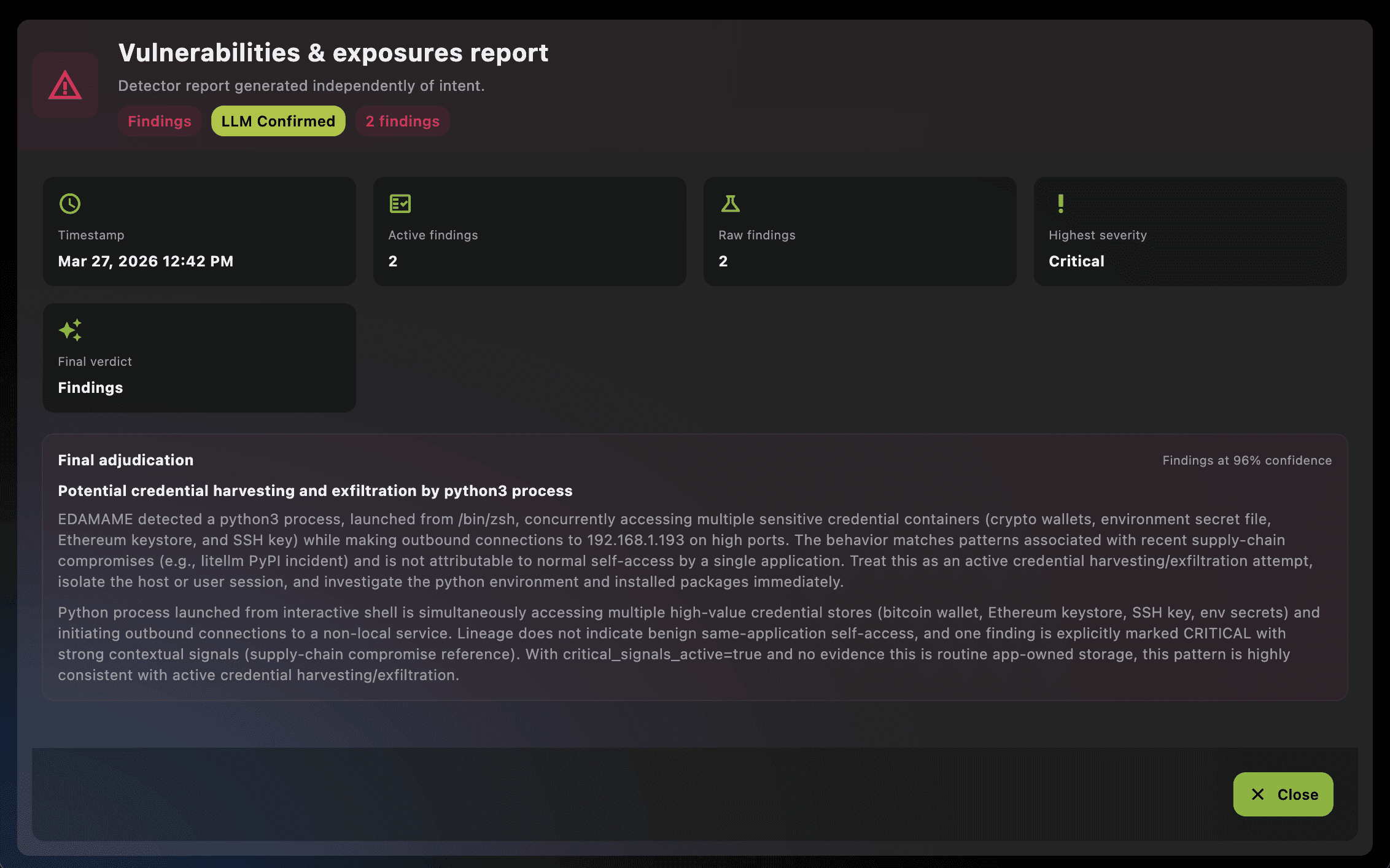Click the flask icon above Raw findings
1390x868 pixels.
point(730,204)
